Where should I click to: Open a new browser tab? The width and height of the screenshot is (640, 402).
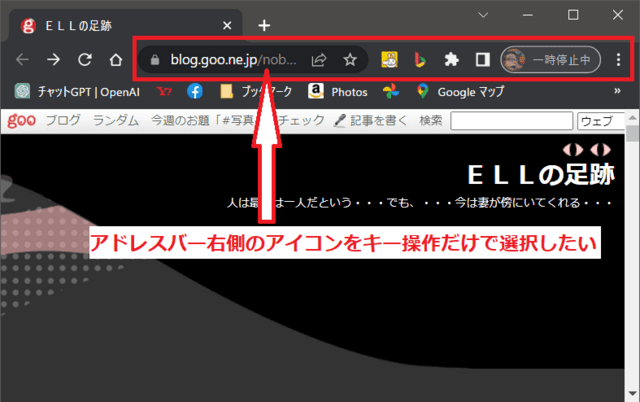[x=264, y=25]
